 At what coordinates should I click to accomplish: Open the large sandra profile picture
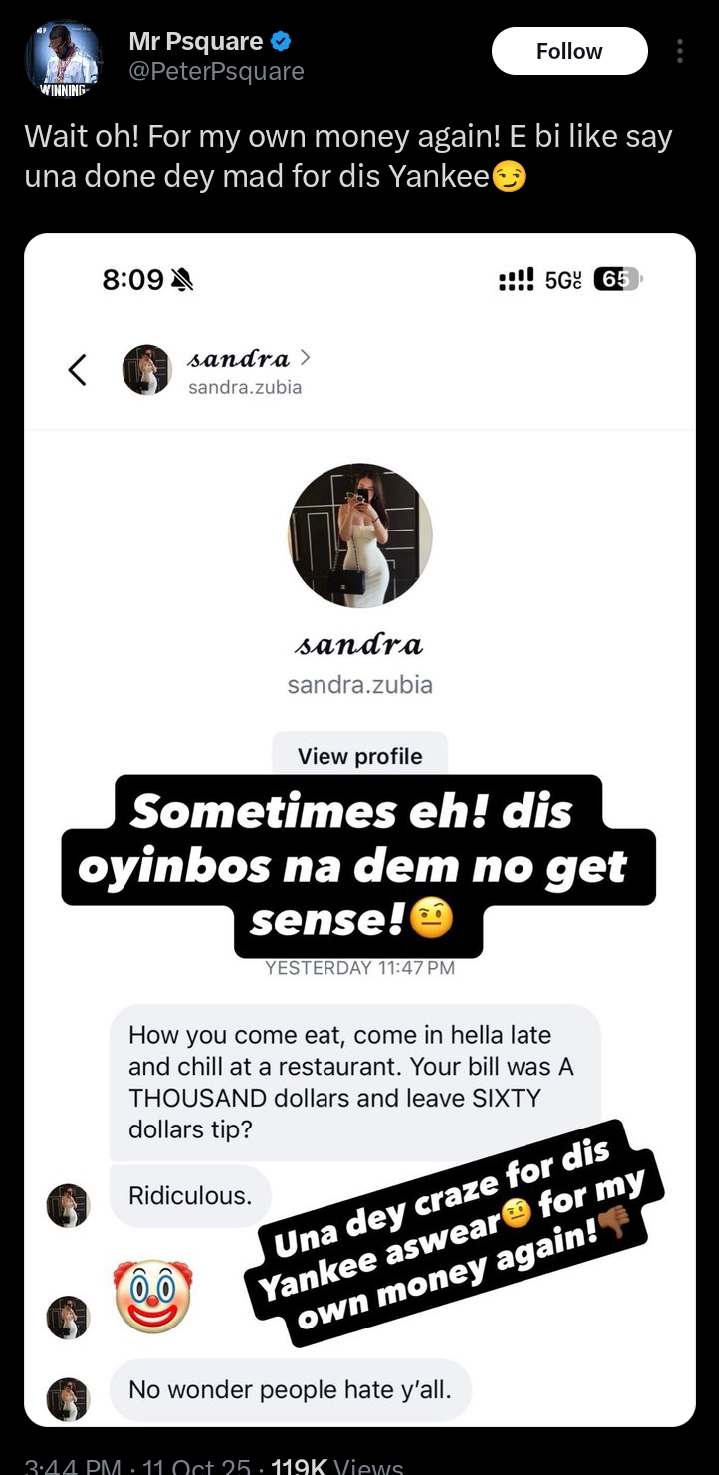[360, 535]
